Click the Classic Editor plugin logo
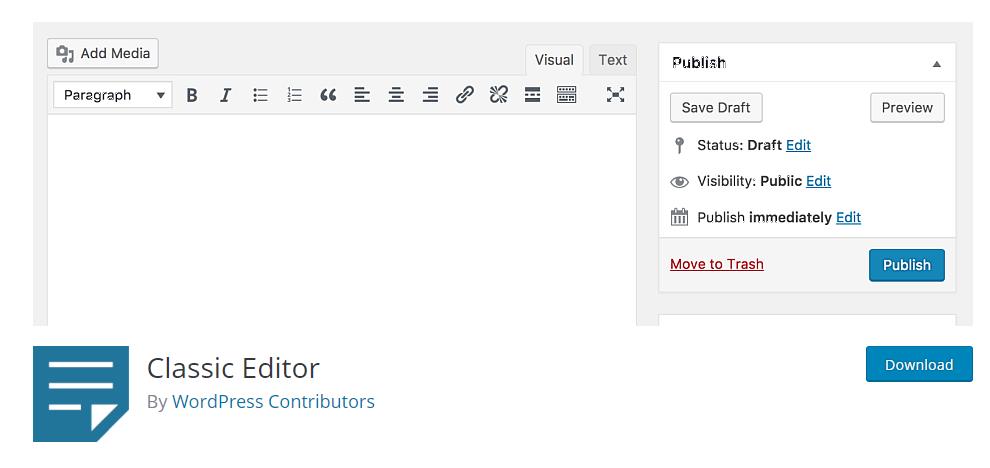This screenshot has height=468, width=990. click(x=81, y=393)
